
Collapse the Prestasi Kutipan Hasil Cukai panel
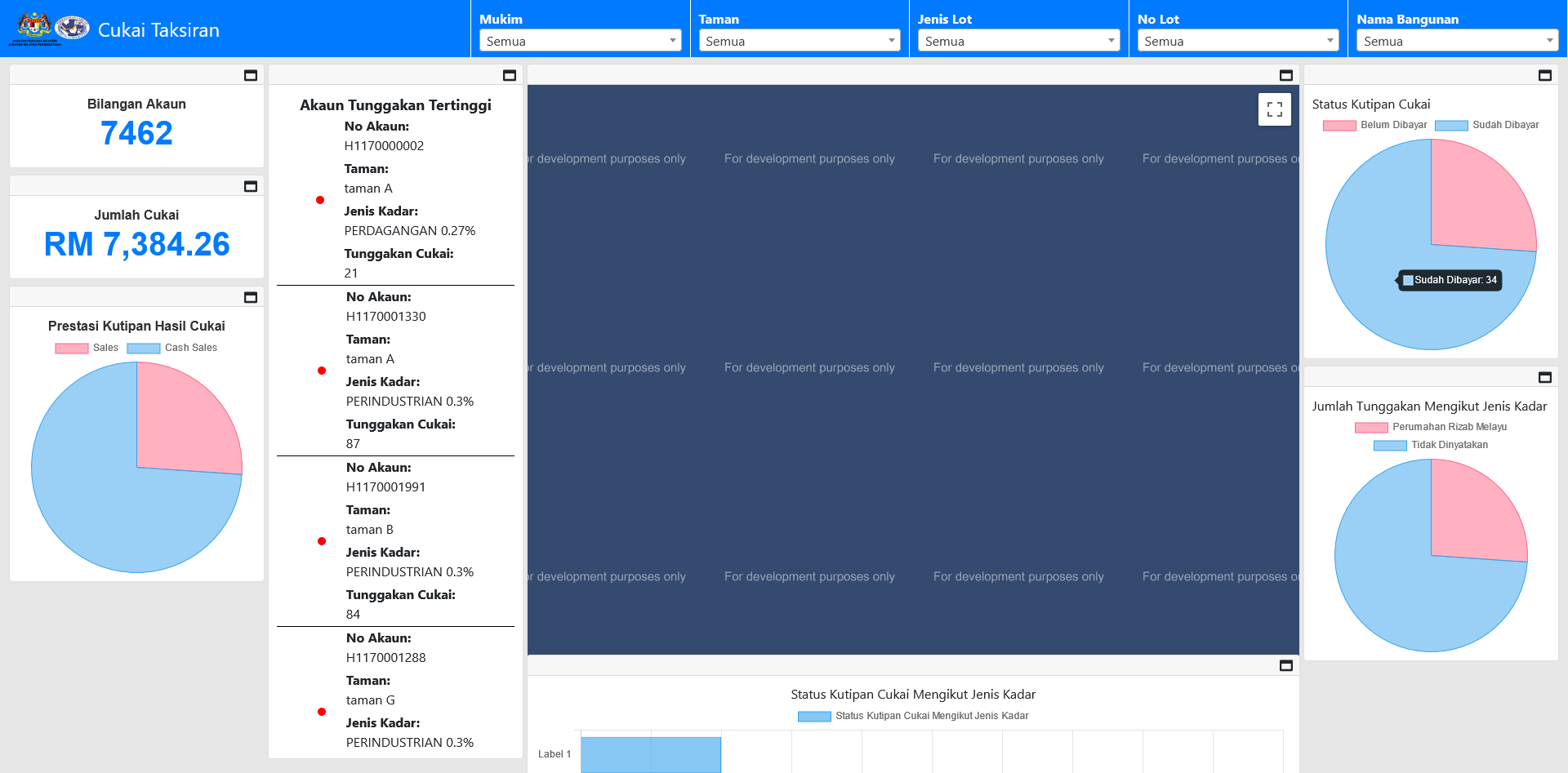251,297
